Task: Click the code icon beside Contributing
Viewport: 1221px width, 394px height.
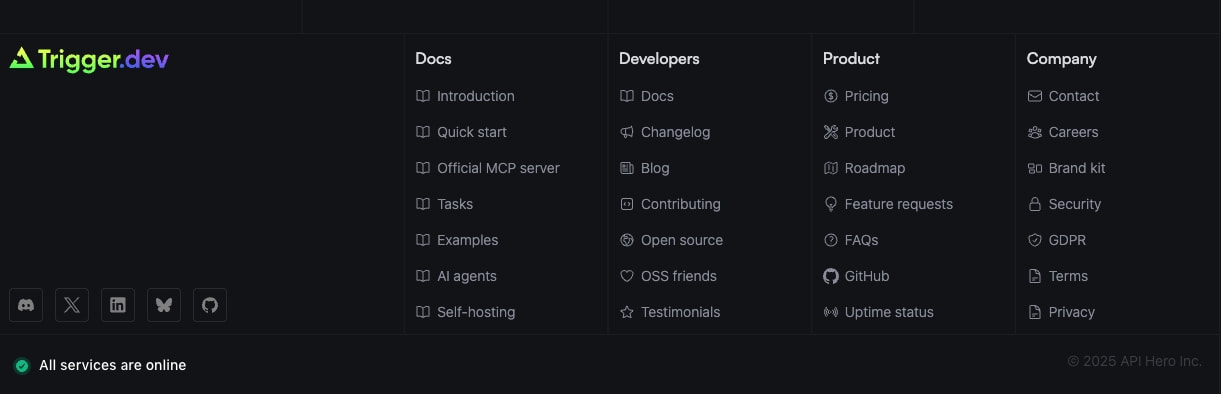Action: [627, 204]
